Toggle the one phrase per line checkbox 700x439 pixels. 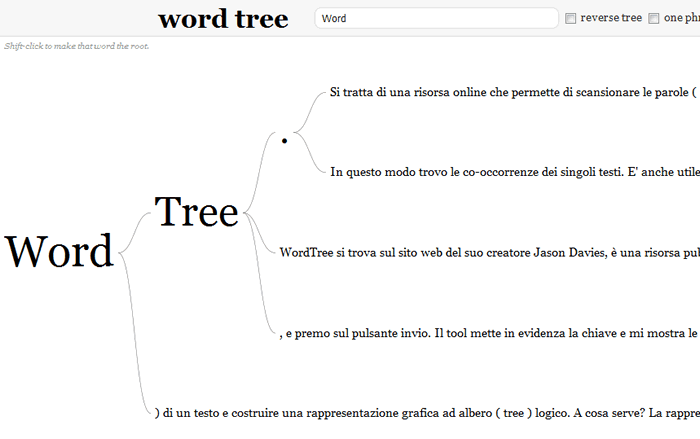point(654,18)
